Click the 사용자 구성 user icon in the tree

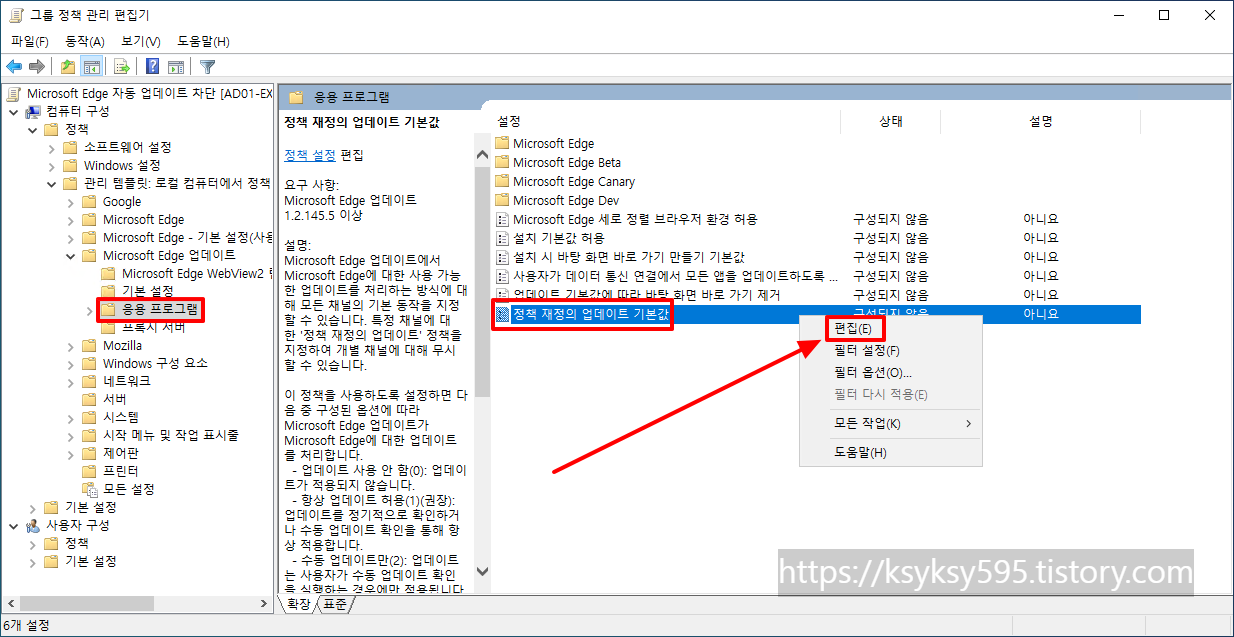coord(33,525)
